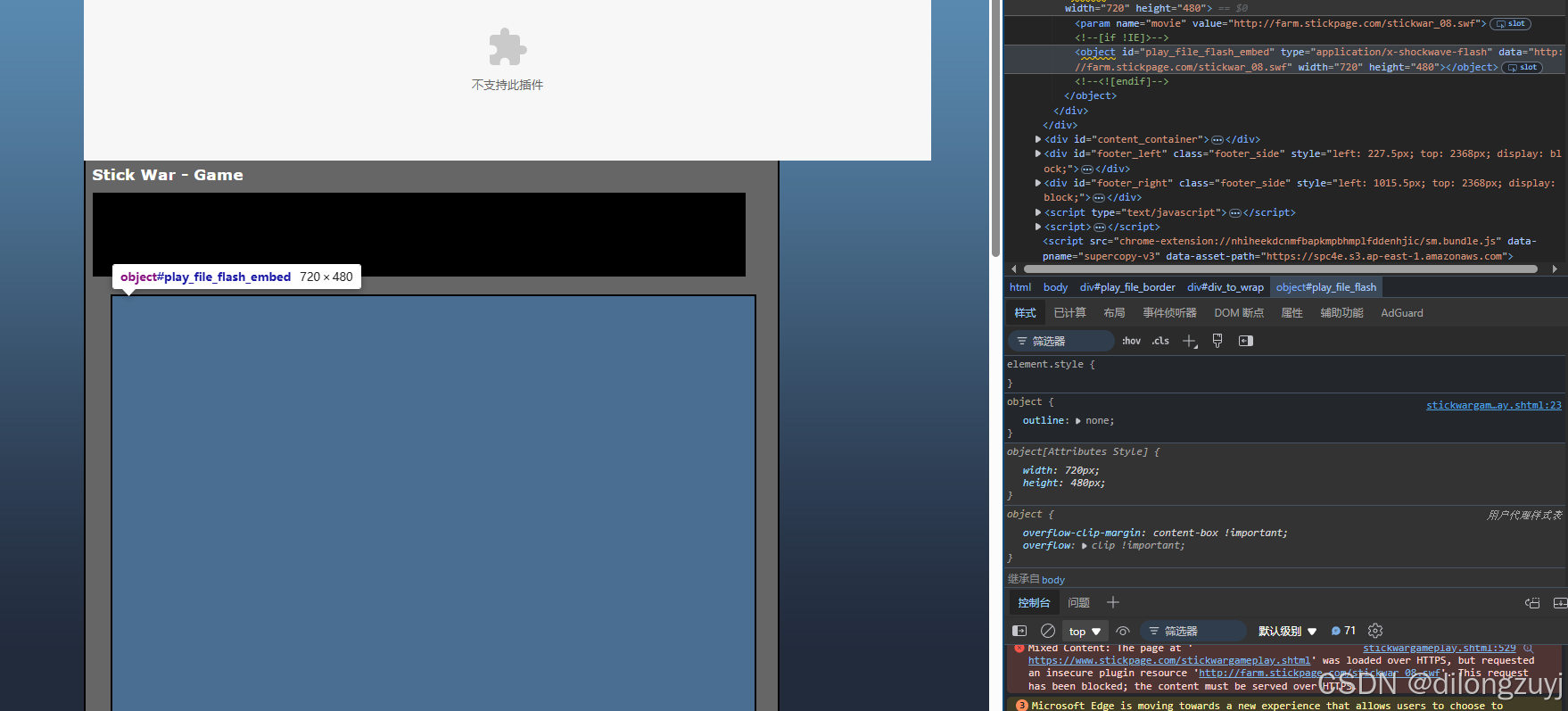Open https://www.stickpage.com/stickwargameplay.shtml link in console

pyautogui.click(x=1169, y=661)
